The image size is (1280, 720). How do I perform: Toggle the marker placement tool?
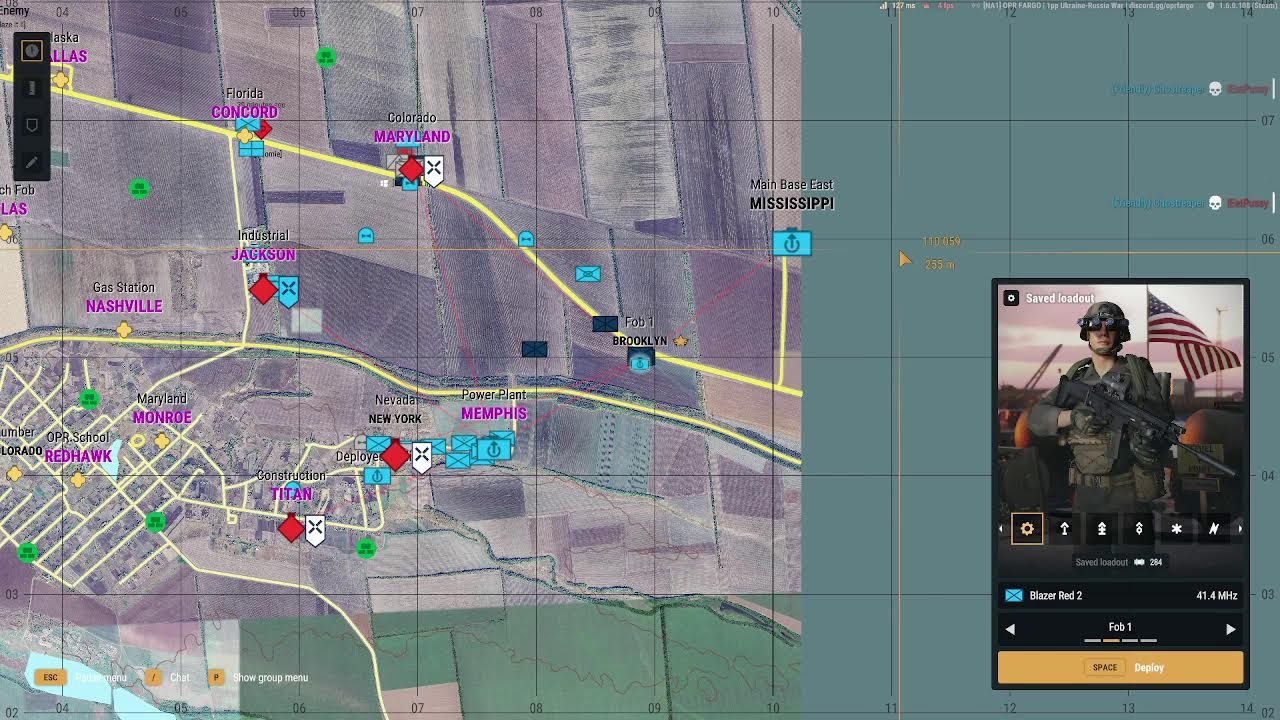point(32,125)
